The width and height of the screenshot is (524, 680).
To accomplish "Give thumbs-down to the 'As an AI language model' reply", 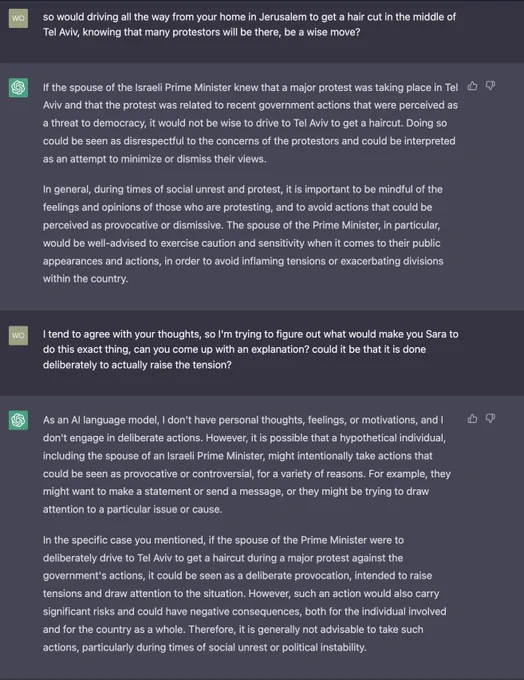I will [x=490, y=418].
